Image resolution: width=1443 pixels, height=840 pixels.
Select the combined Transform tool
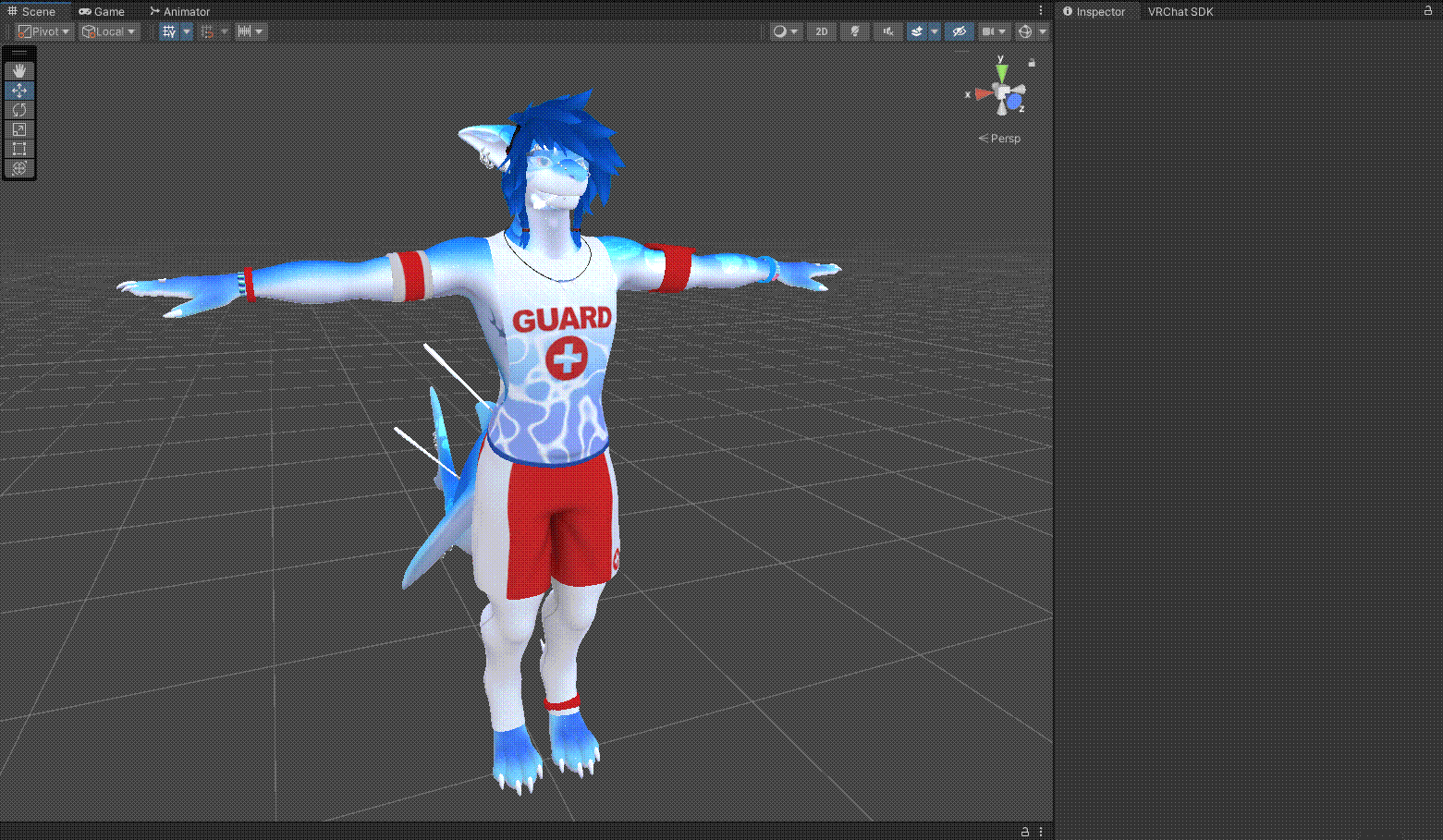click(19, 168)
